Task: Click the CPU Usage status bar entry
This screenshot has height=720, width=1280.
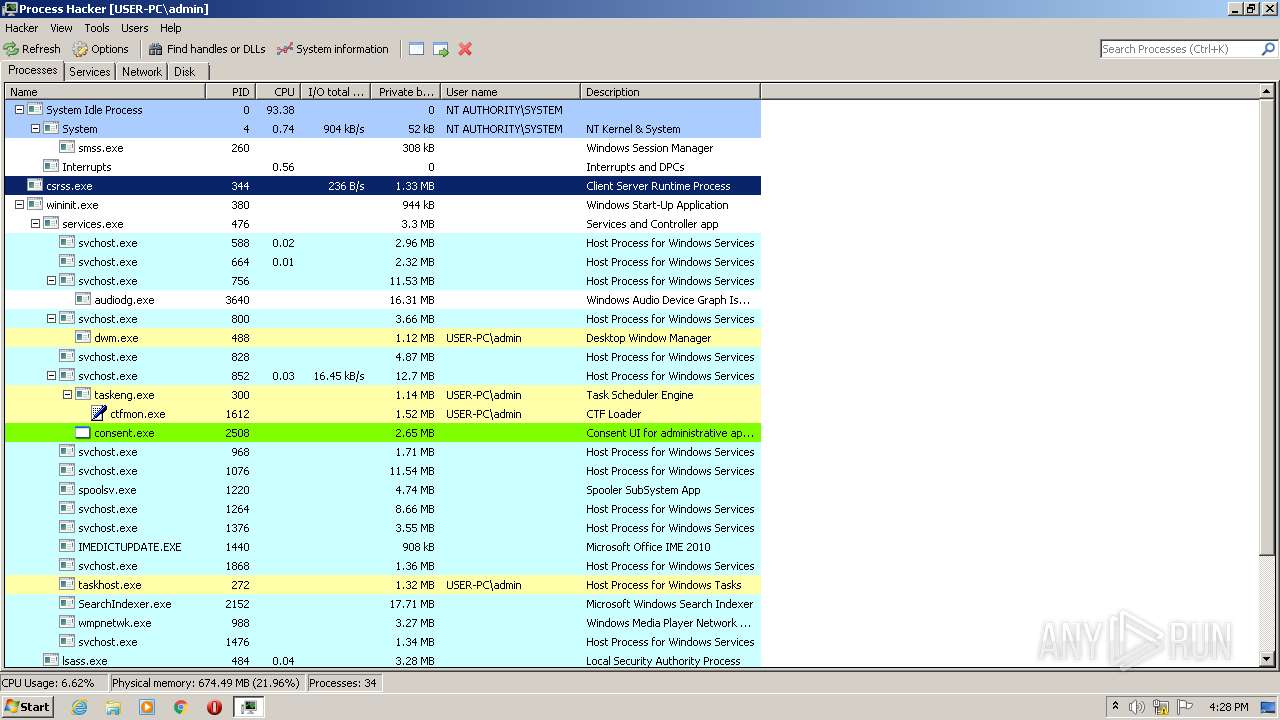Action: (52, 683)
